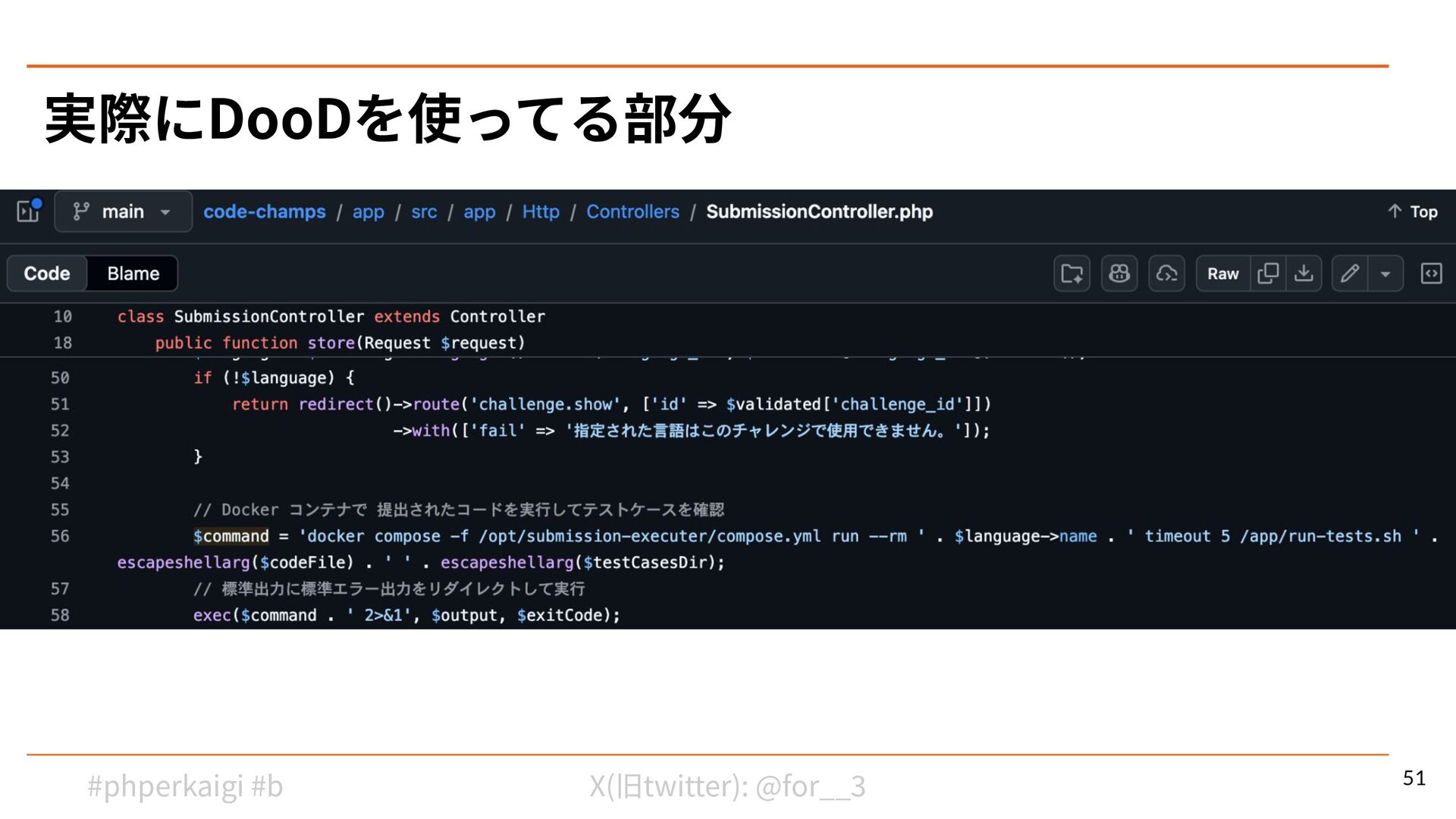Viewport: 1456px width, 819px height.
Task: Open the symbols pane icon
Action: coord(1431,274)
